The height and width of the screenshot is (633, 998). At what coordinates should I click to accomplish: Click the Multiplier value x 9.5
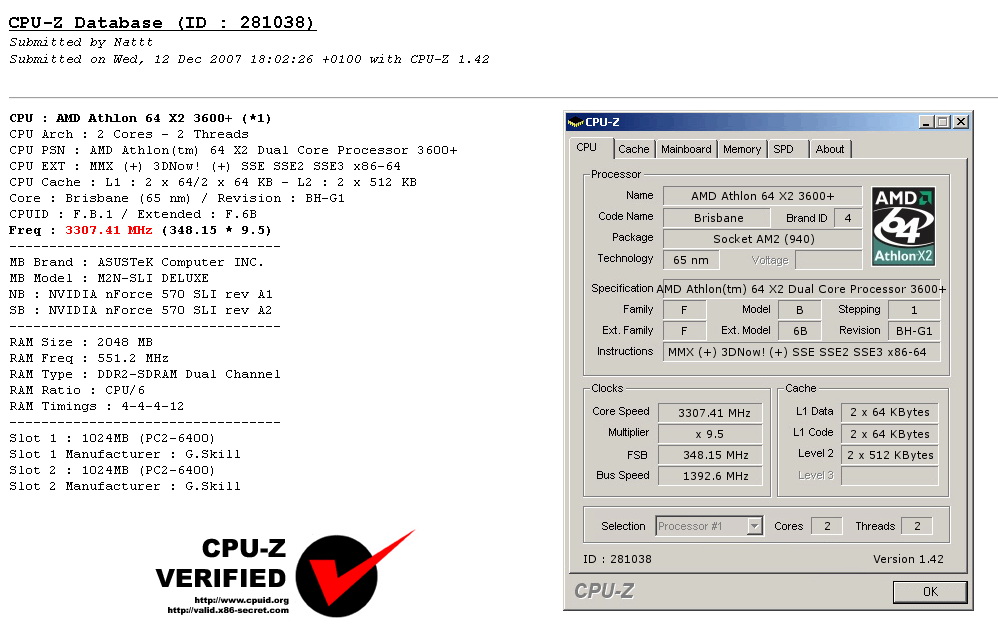click(x=710, y=434)
